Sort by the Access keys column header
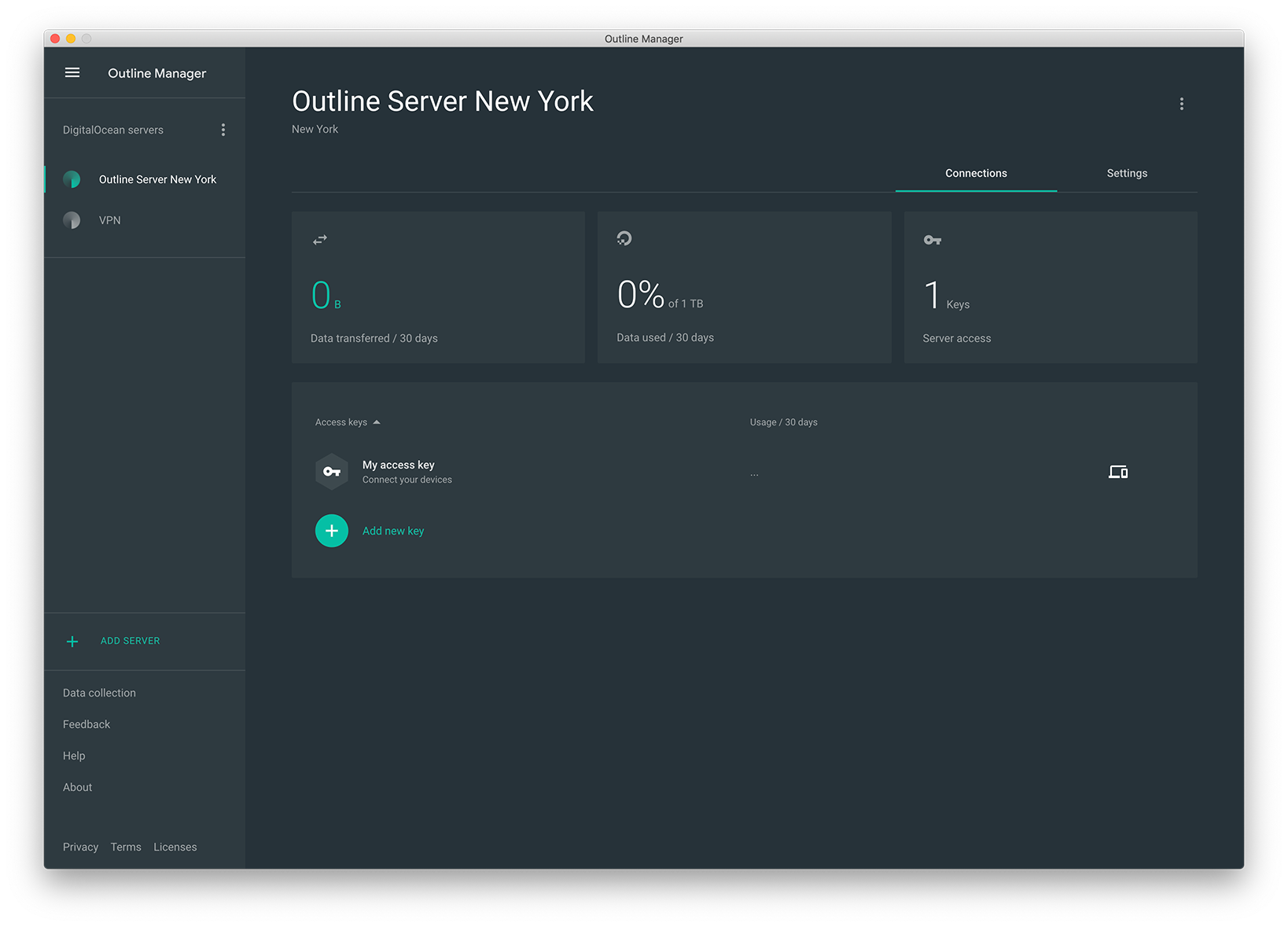 coord(348,422)
